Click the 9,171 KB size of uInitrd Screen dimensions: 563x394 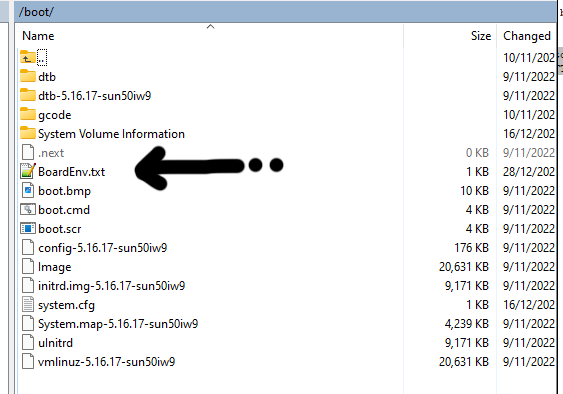click(467, 343)
